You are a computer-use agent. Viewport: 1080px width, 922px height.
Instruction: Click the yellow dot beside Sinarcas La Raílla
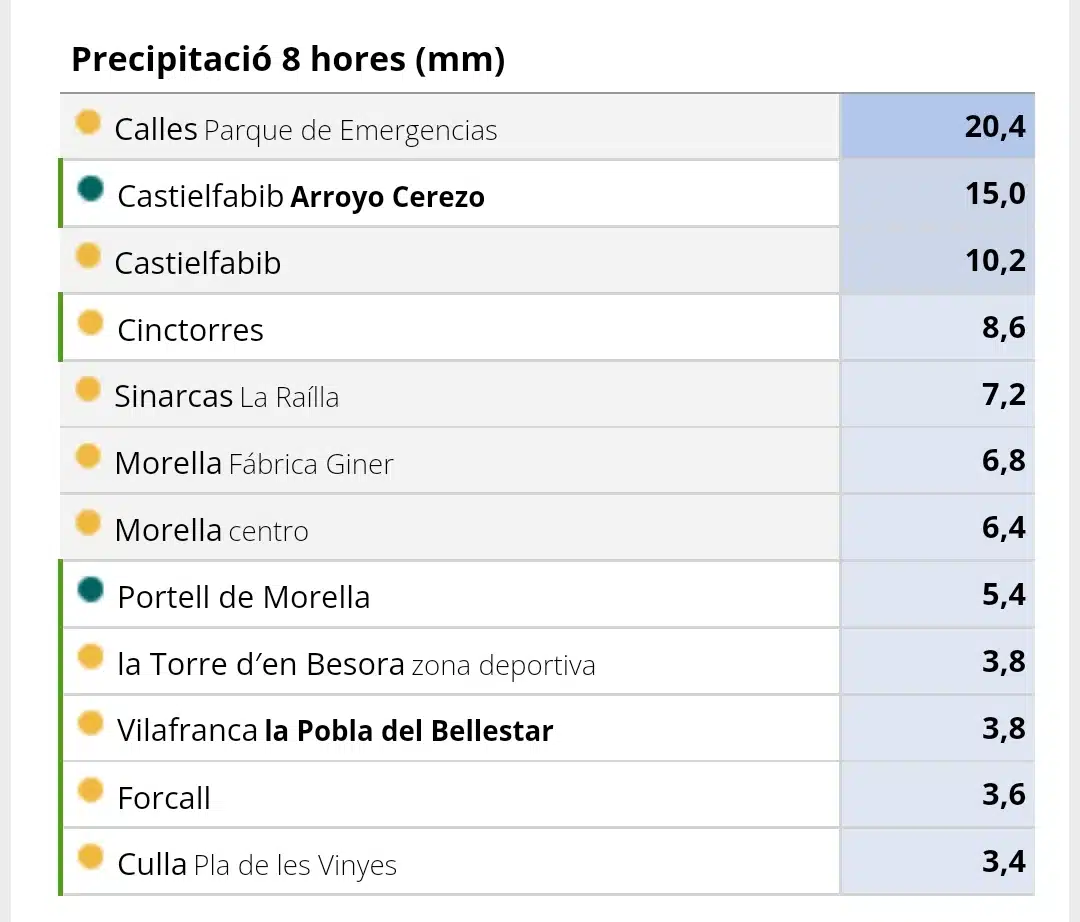click(87, 389)
